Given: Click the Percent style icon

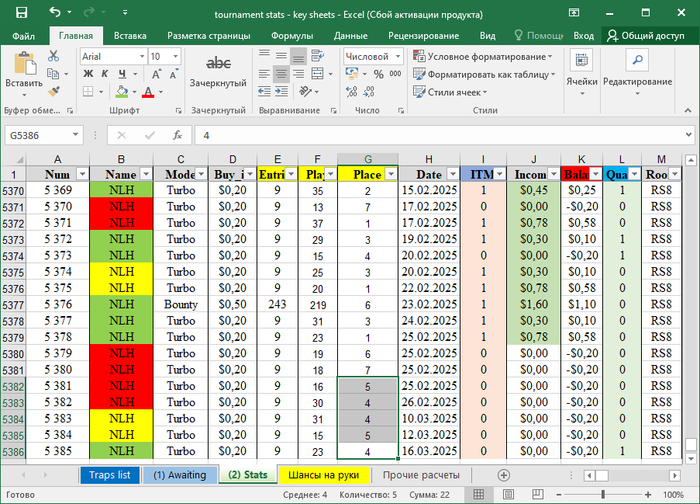Looking at the screenshot, I should (379, 74).
